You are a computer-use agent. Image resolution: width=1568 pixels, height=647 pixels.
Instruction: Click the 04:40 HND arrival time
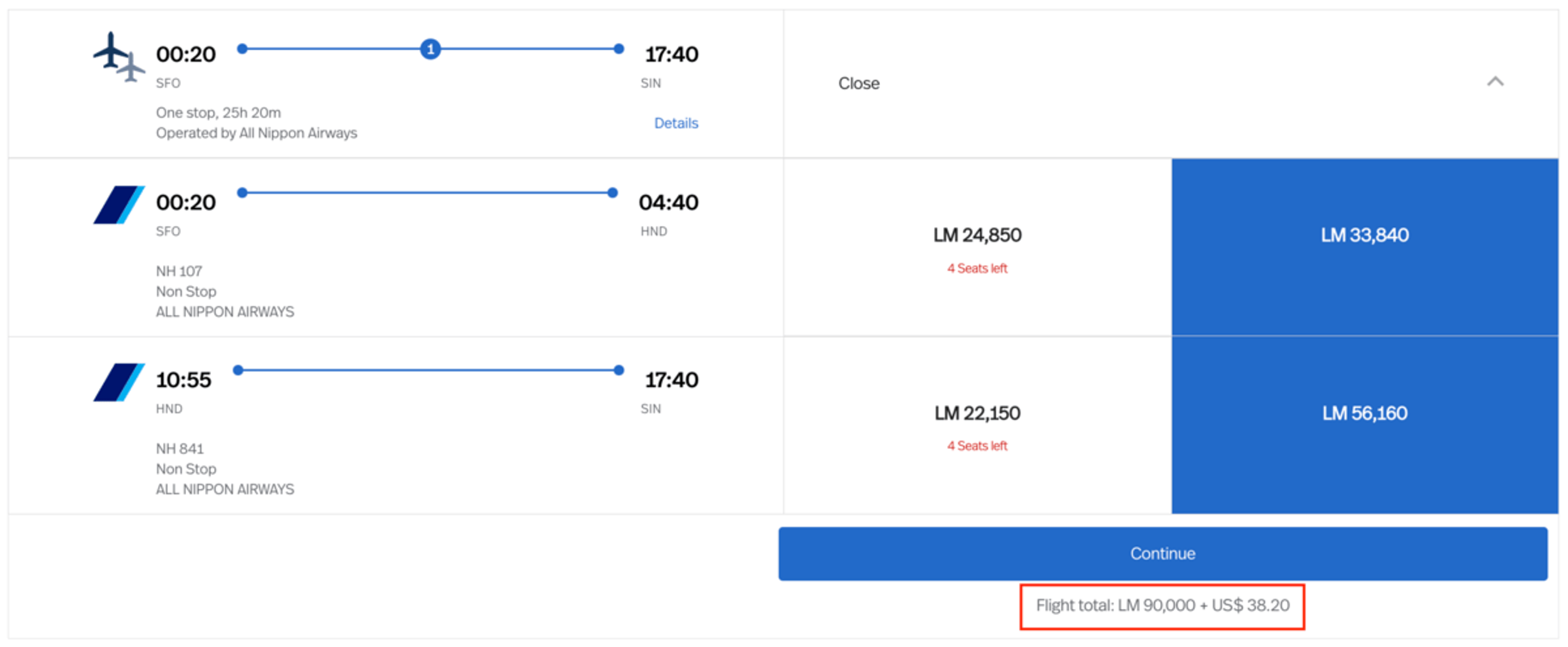(668, 202)
